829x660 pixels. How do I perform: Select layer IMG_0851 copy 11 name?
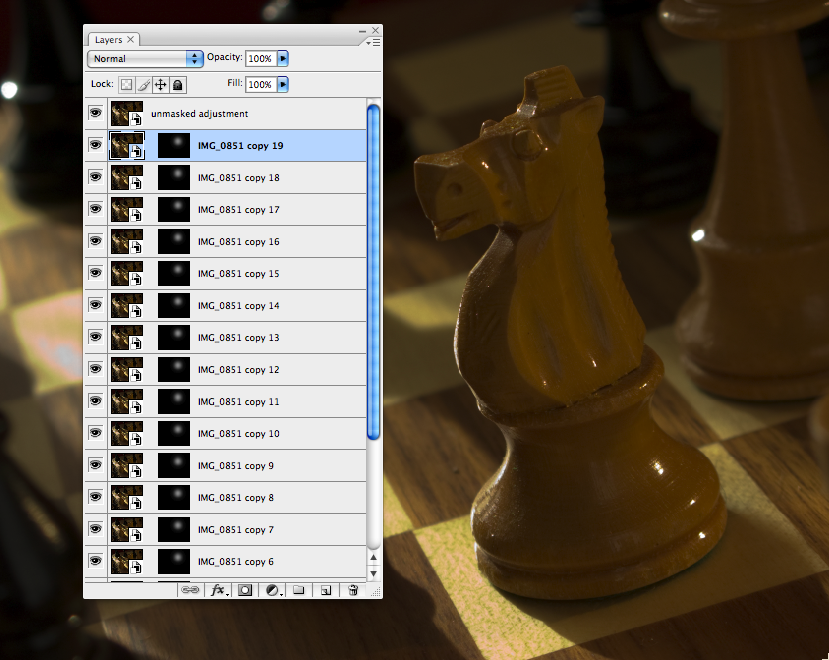(x=238, y=401)
